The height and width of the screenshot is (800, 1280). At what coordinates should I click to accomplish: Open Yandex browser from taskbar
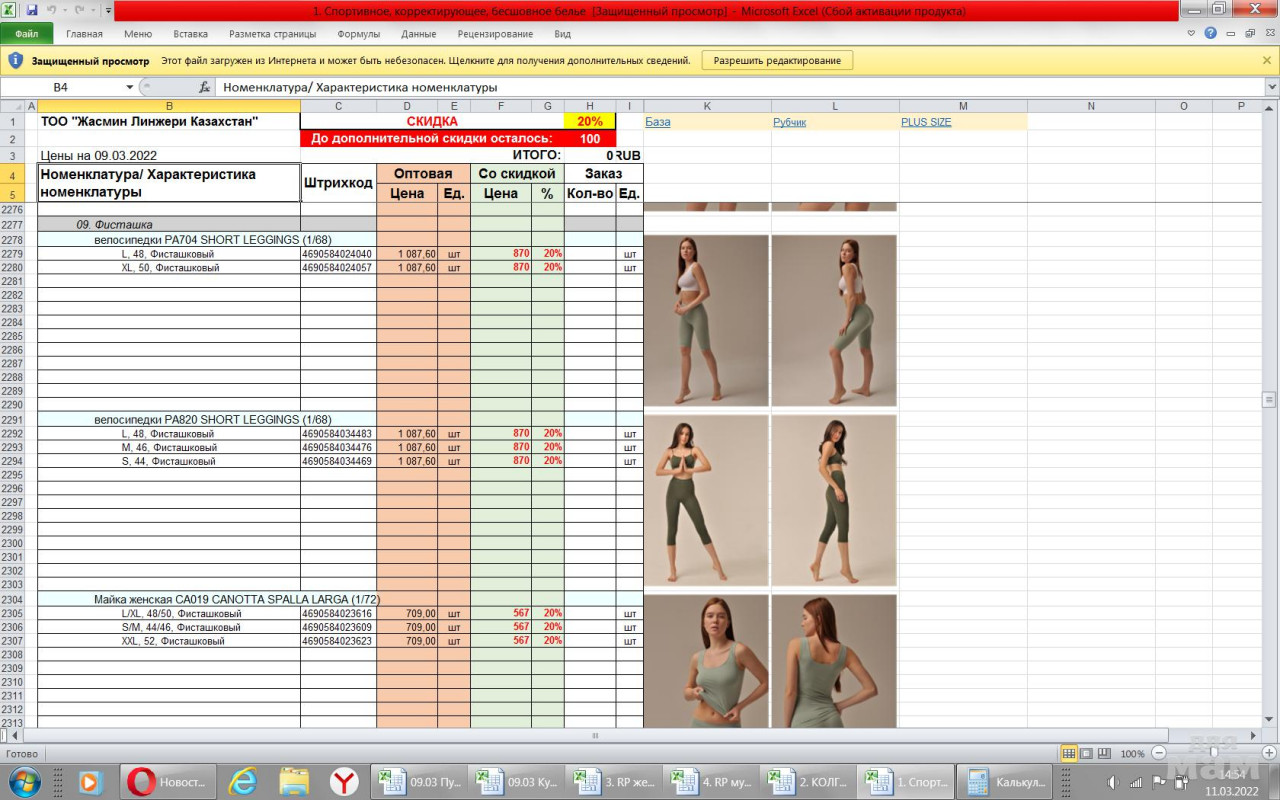click(344, 781)
